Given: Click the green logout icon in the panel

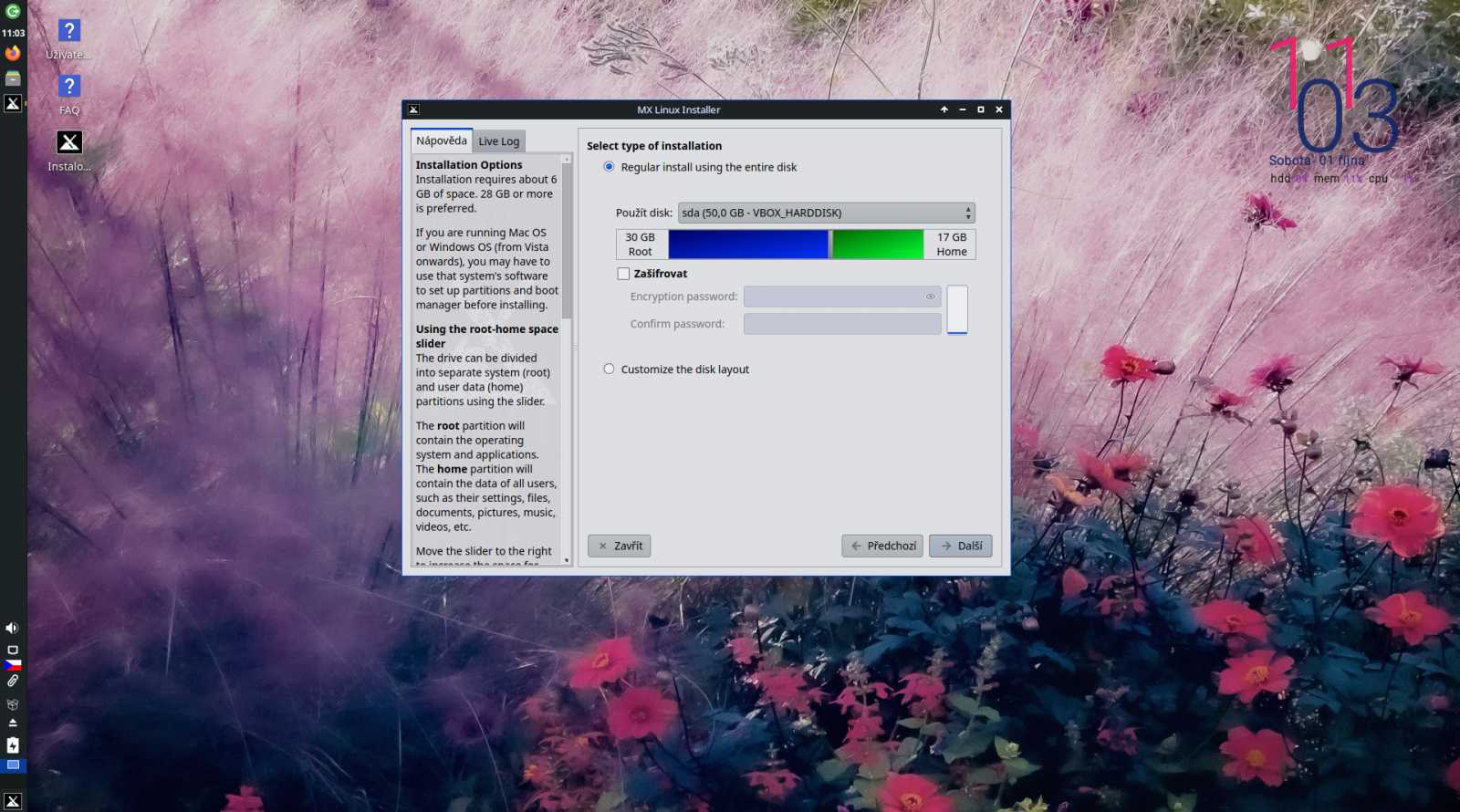Looking at the screenshot, I should (x=13, y=12).
